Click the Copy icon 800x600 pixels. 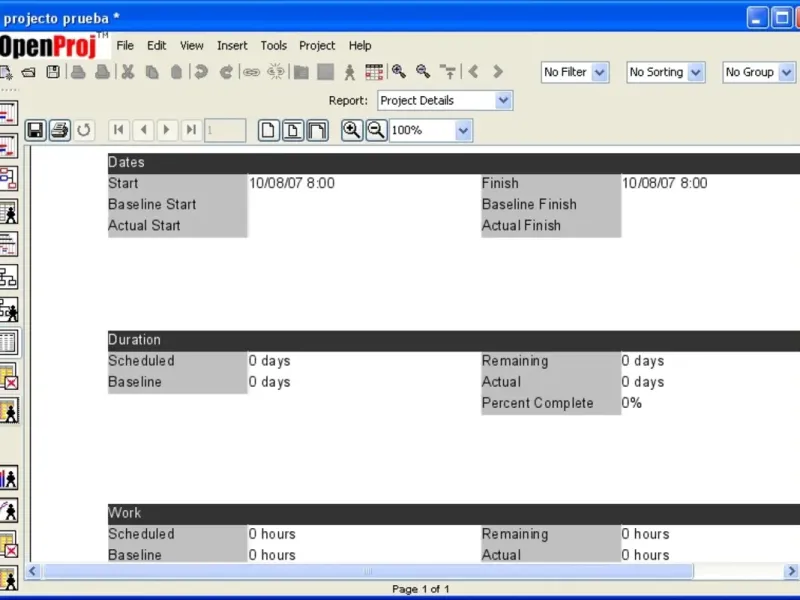point(152,72)
